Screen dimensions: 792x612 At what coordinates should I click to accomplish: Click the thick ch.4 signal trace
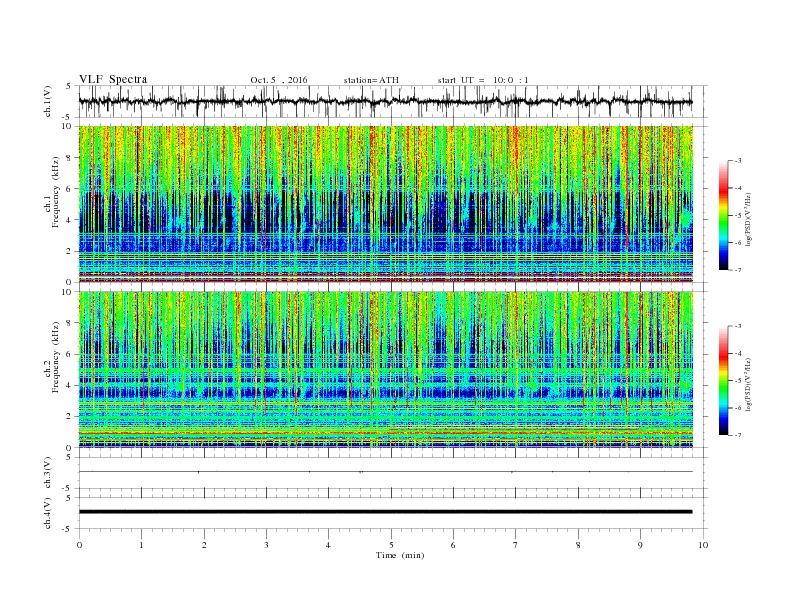[385, 512]
